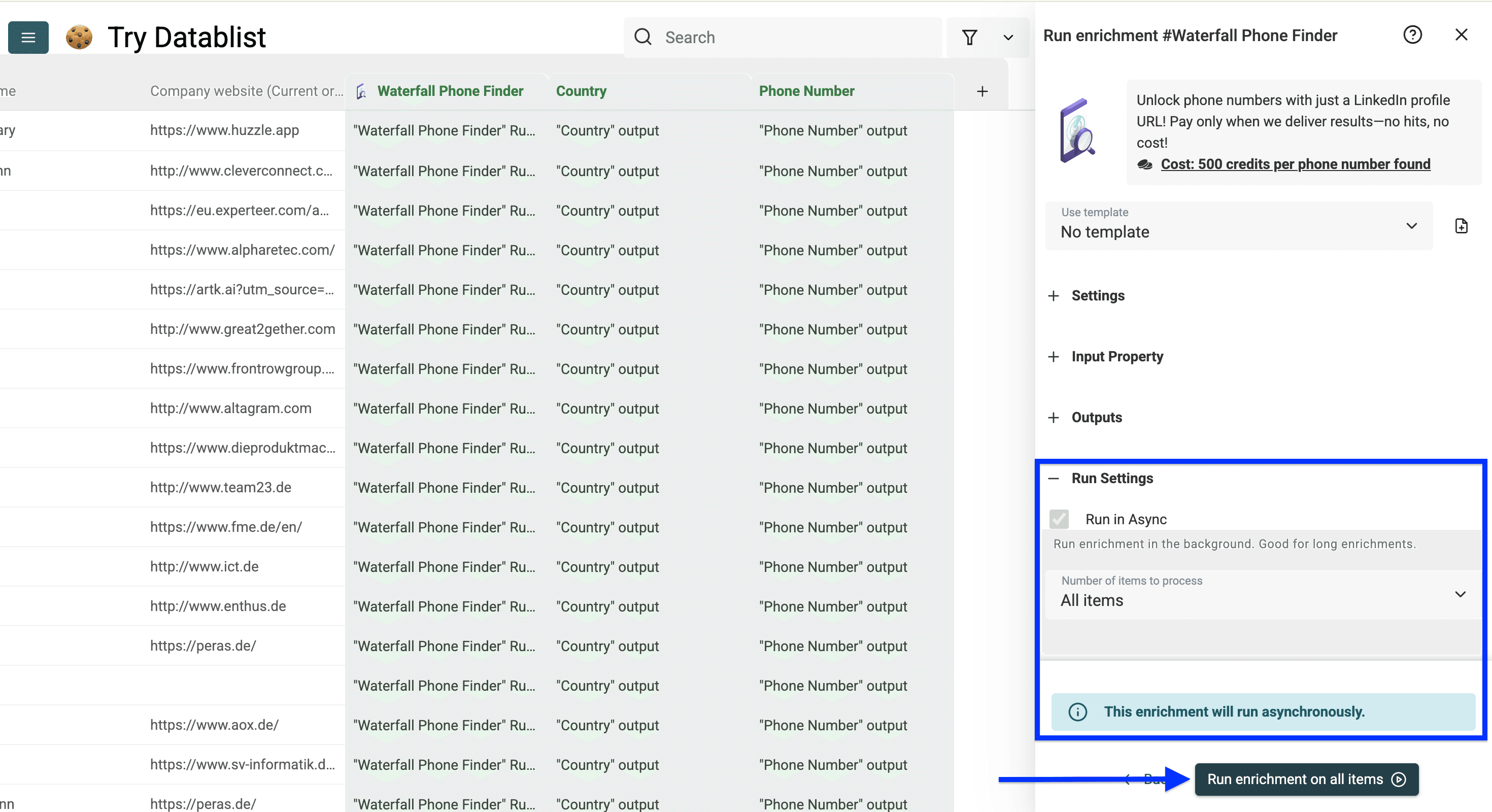Click the credits coin icon near the cost text
Screen dimensions: 1492x812
(x=1145, y=164)
